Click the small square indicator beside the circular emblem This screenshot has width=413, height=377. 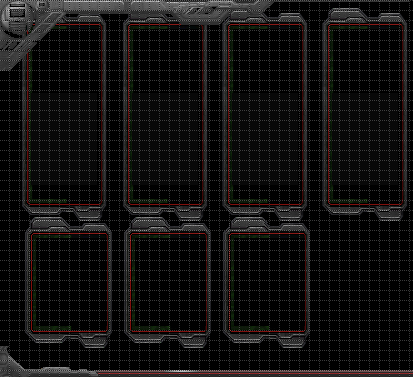tap(42, 5)
